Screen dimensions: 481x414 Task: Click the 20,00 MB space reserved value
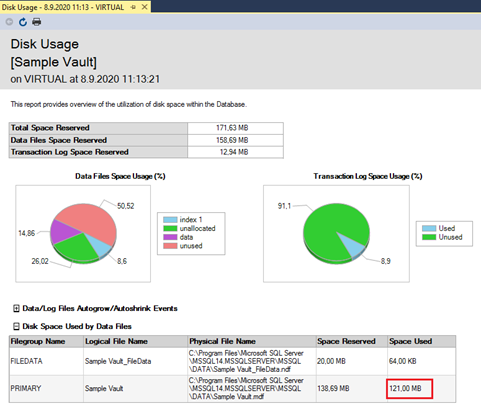(x=331, y=361)
